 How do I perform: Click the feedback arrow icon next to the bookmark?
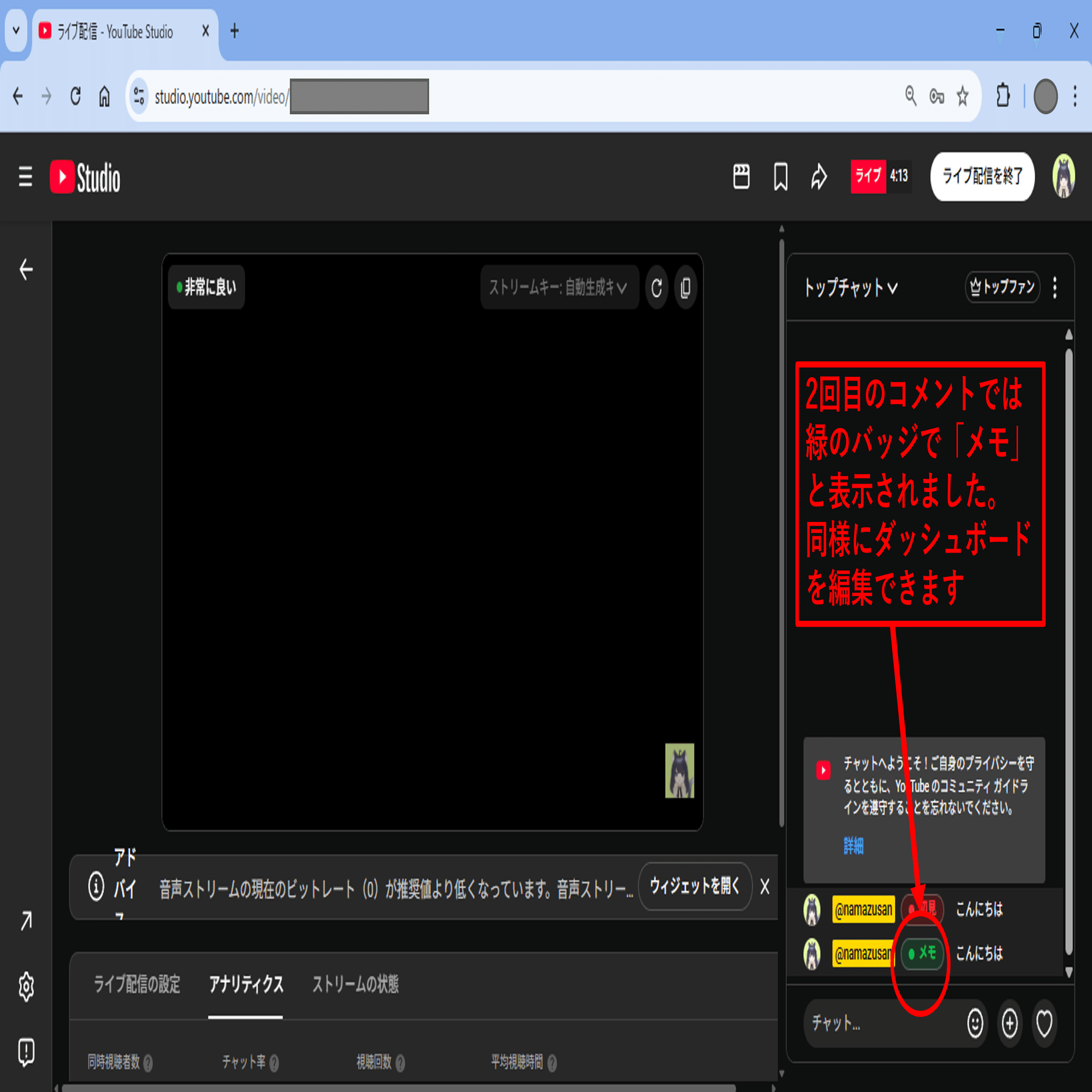(818, 176)
